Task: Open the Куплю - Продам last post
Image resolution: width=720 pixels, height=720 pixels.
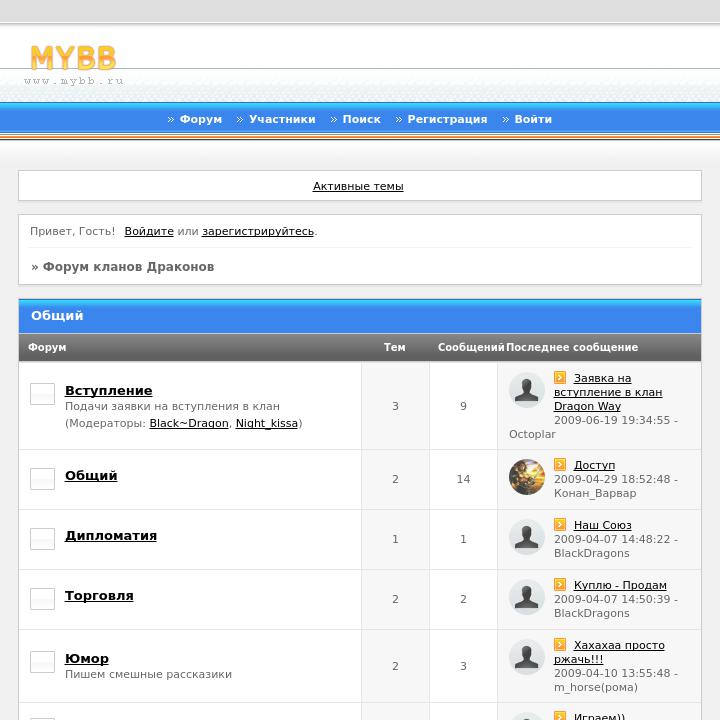Action: [x=620, y=585]
